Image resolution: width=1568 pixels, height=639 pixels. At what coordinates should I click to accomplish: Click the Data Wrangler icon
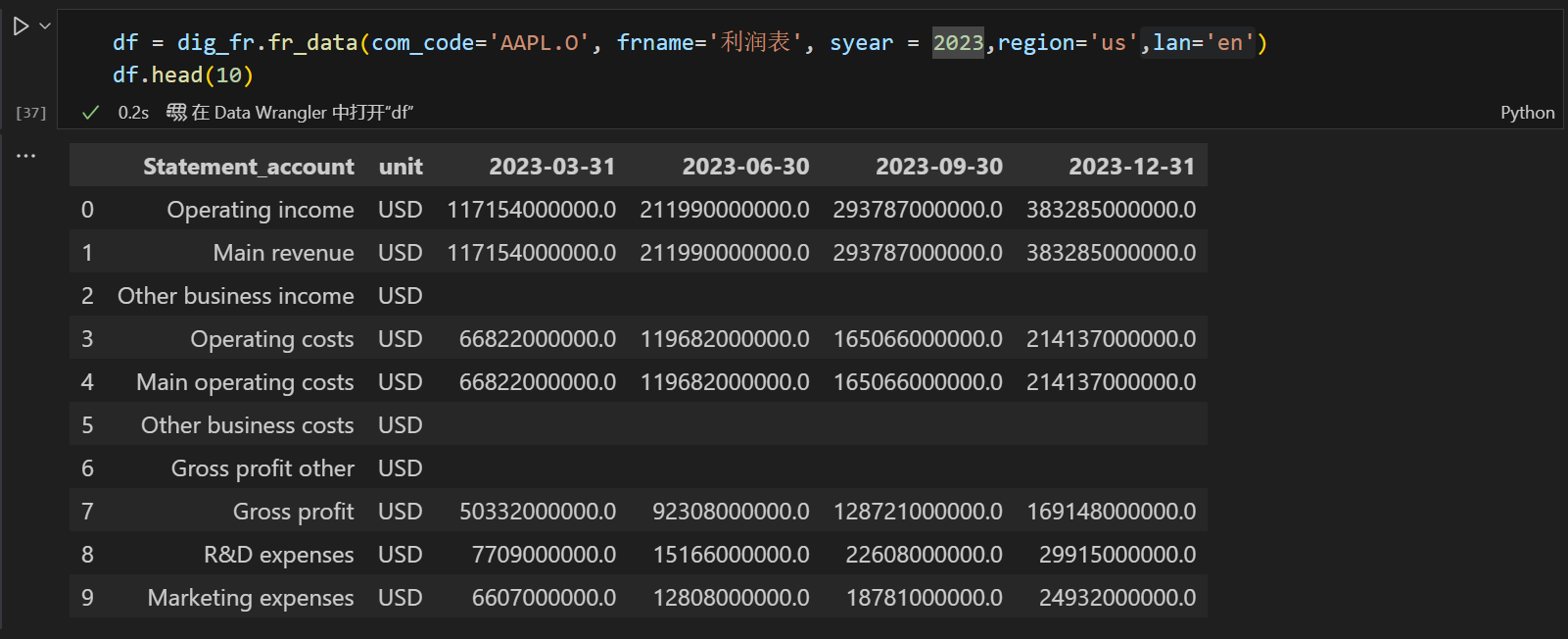pos(176,113)
